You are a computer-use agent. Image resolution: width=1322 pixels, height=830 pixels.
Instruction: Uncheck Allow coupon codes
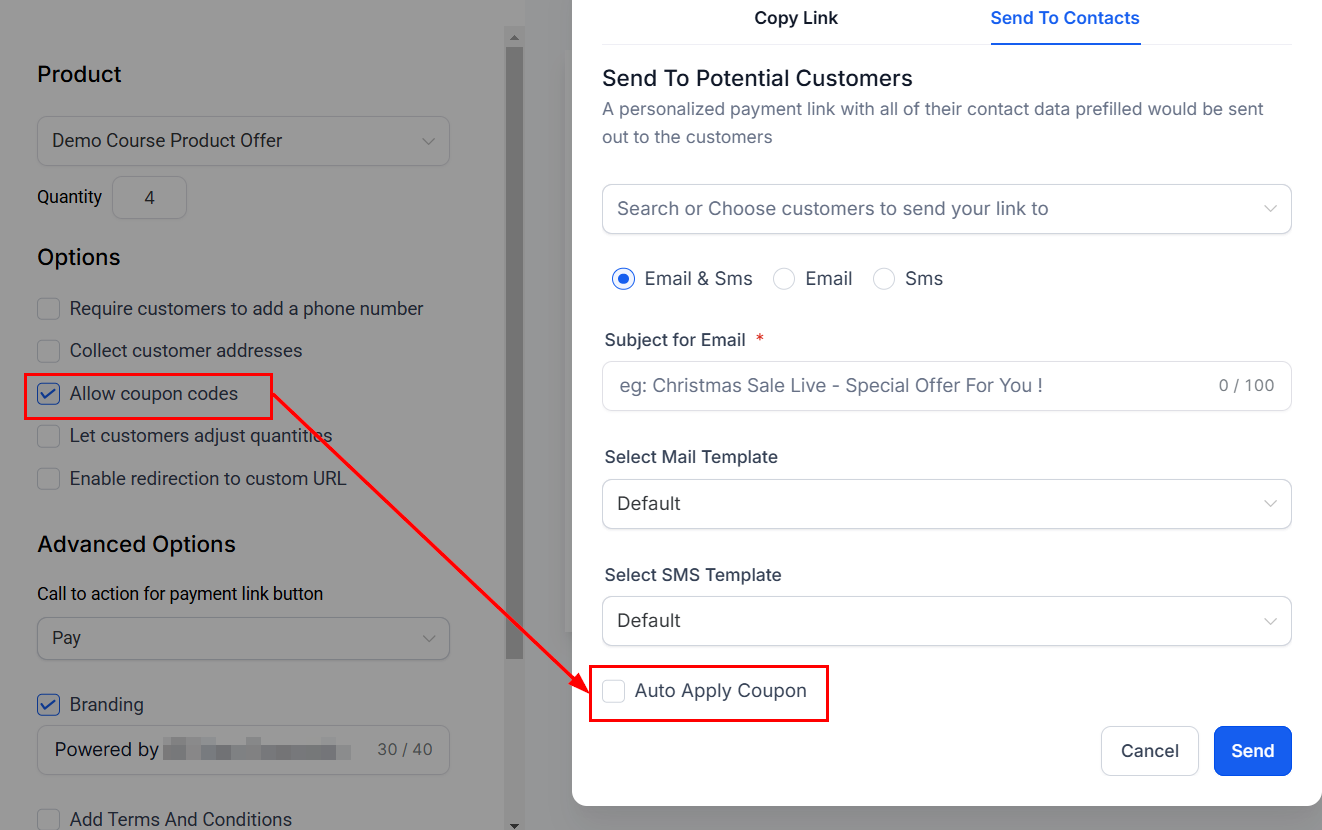click(49, 394)
